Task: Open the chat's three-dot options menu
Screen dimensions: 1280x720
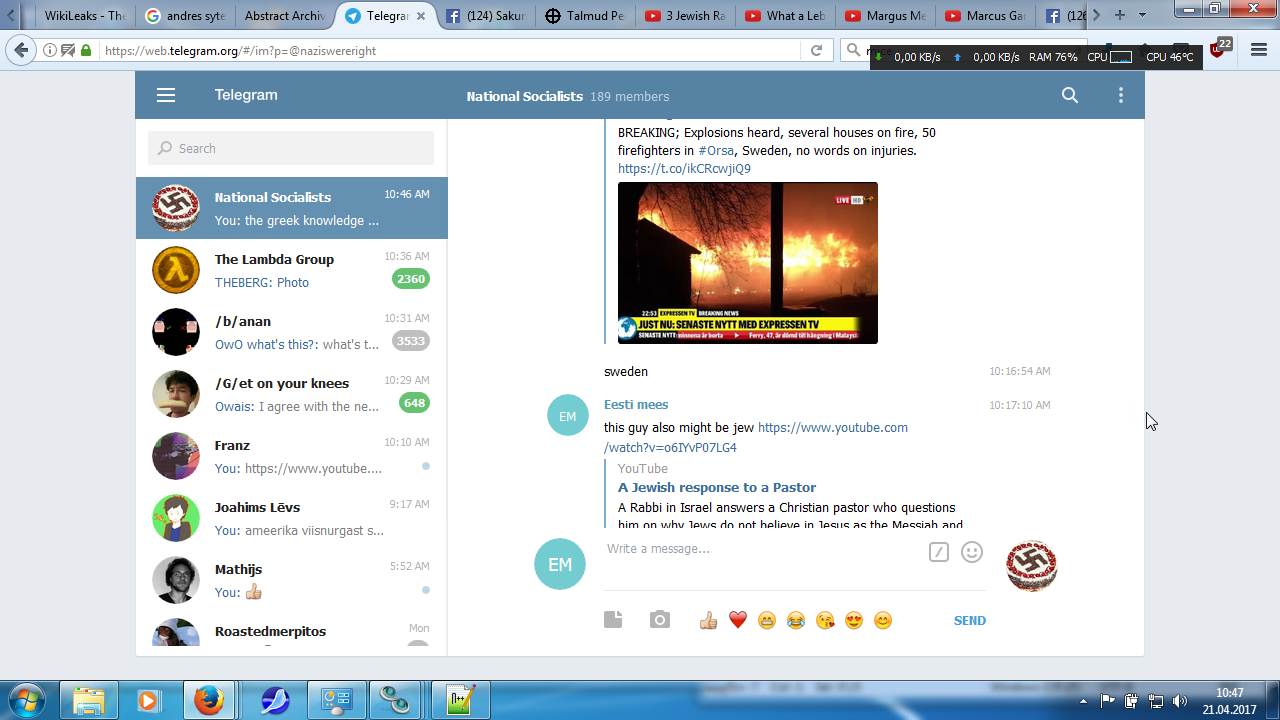Action: tap(1121, 95)
